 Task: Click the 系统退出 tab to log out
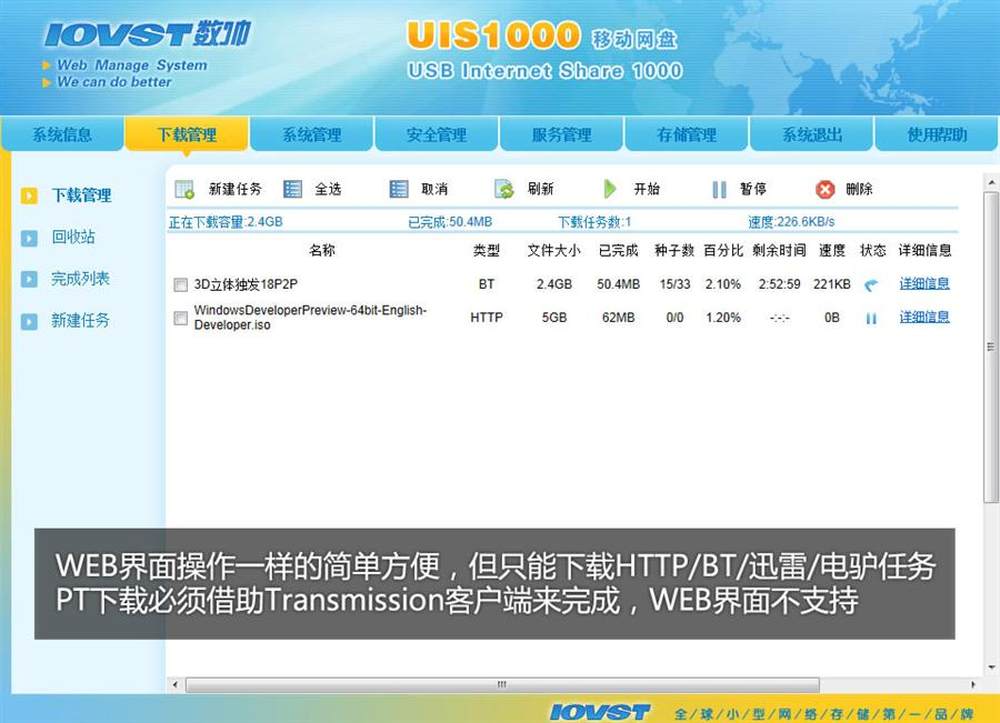click(812, 134)
